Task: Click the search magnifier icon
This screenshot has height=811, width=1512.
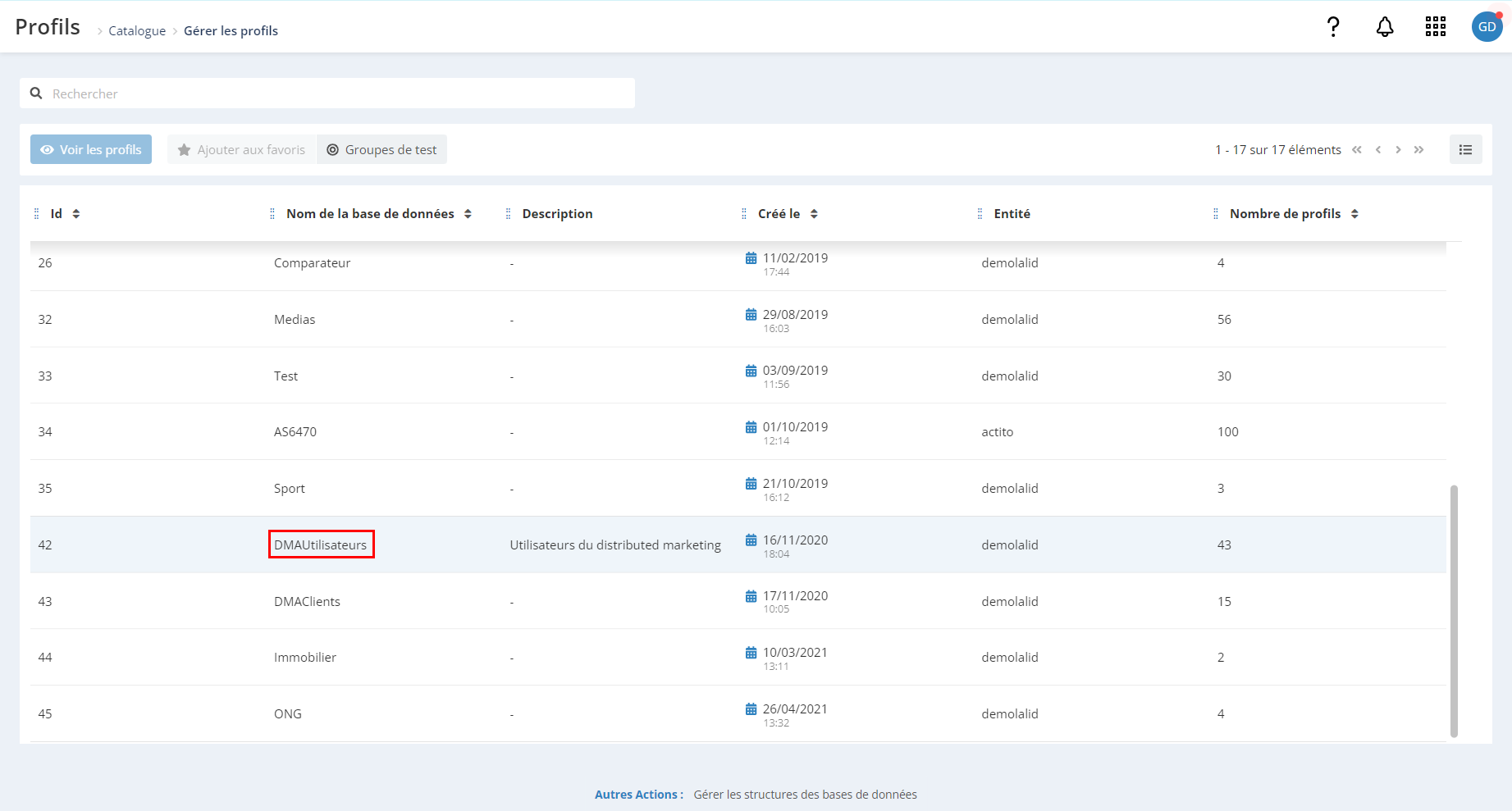Action: click(x=36, y=93)
